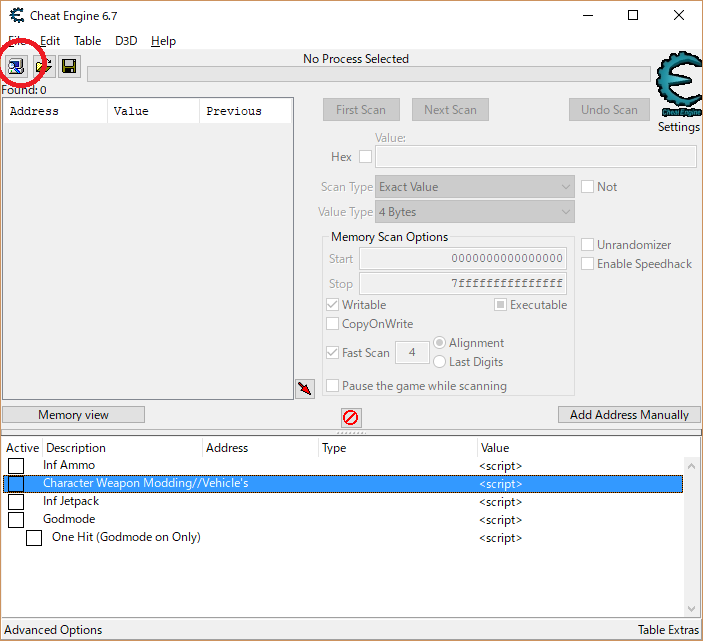Image resolution: width=703 pixels, height=641 pixels.
Task: Click the red clear-list prohibition icon
Action: pyautogui.click(x=351, y=418)
